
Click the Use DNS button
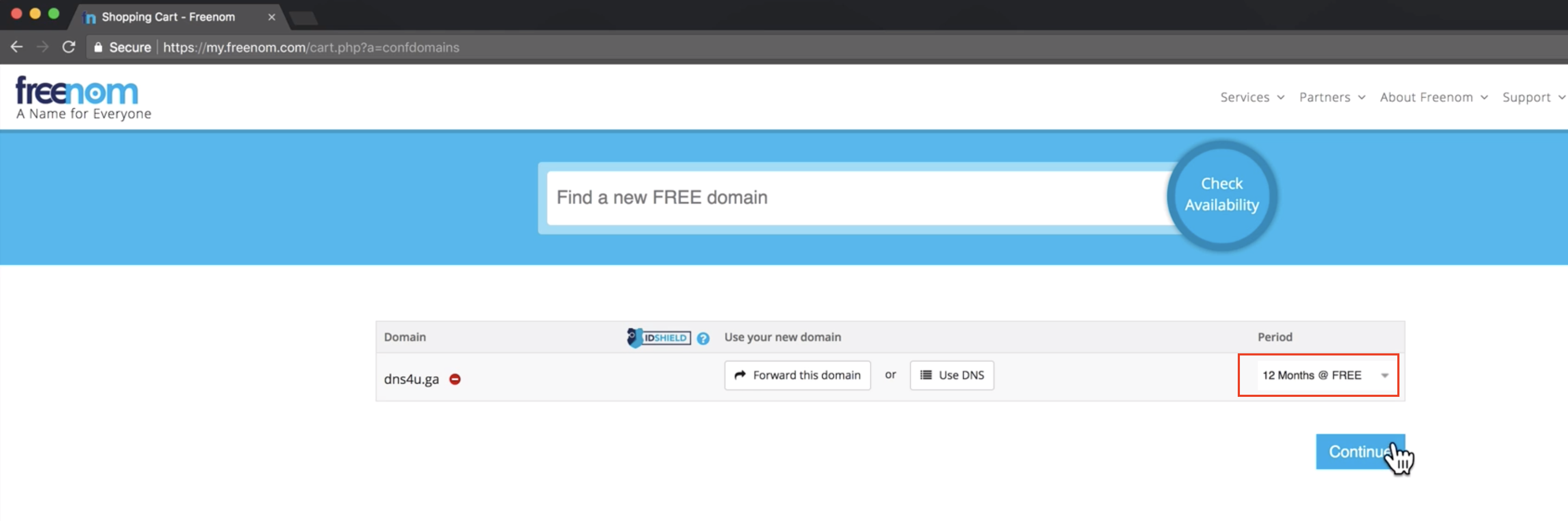(x=952, y=375)
